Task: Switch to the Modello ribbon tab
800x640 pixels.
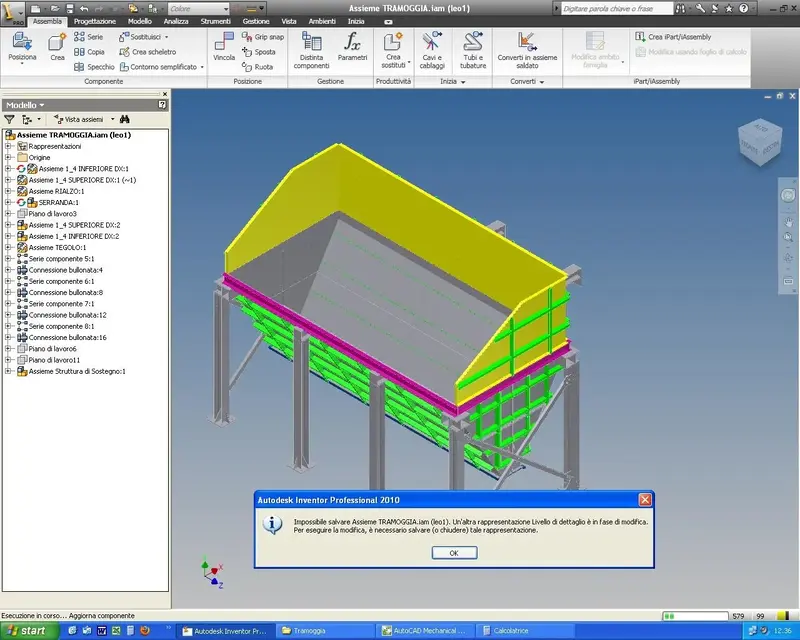Action: (x=140, y=21)
